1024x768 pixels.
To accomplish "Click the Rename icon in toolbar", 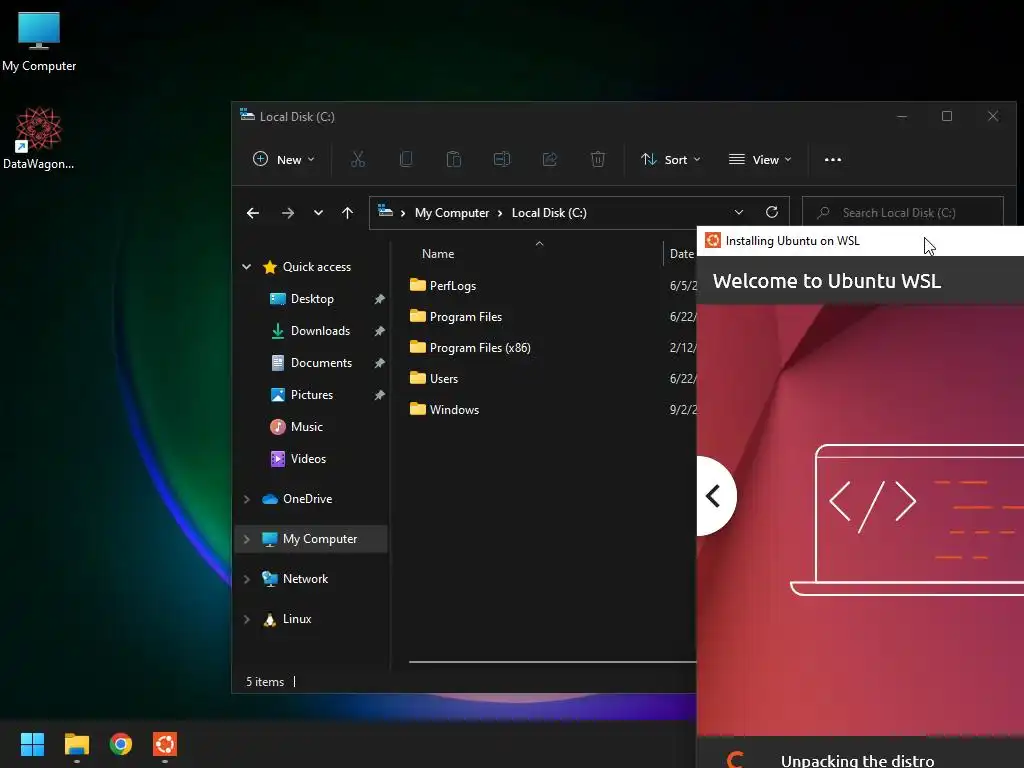I will 502,159.
